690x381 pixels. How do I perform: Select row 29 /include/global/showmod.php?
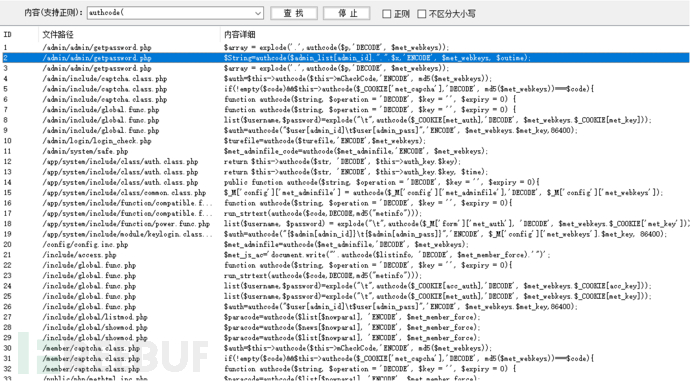95,338
